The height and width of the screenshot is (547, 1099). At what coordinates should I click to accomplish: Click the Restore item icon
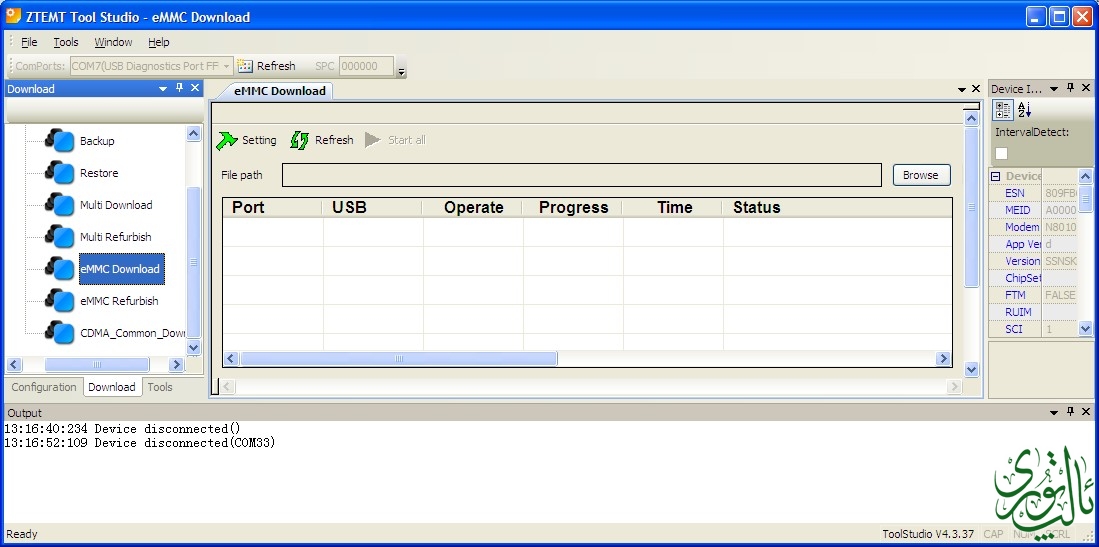pyautogui.click(x=60, y=173)
